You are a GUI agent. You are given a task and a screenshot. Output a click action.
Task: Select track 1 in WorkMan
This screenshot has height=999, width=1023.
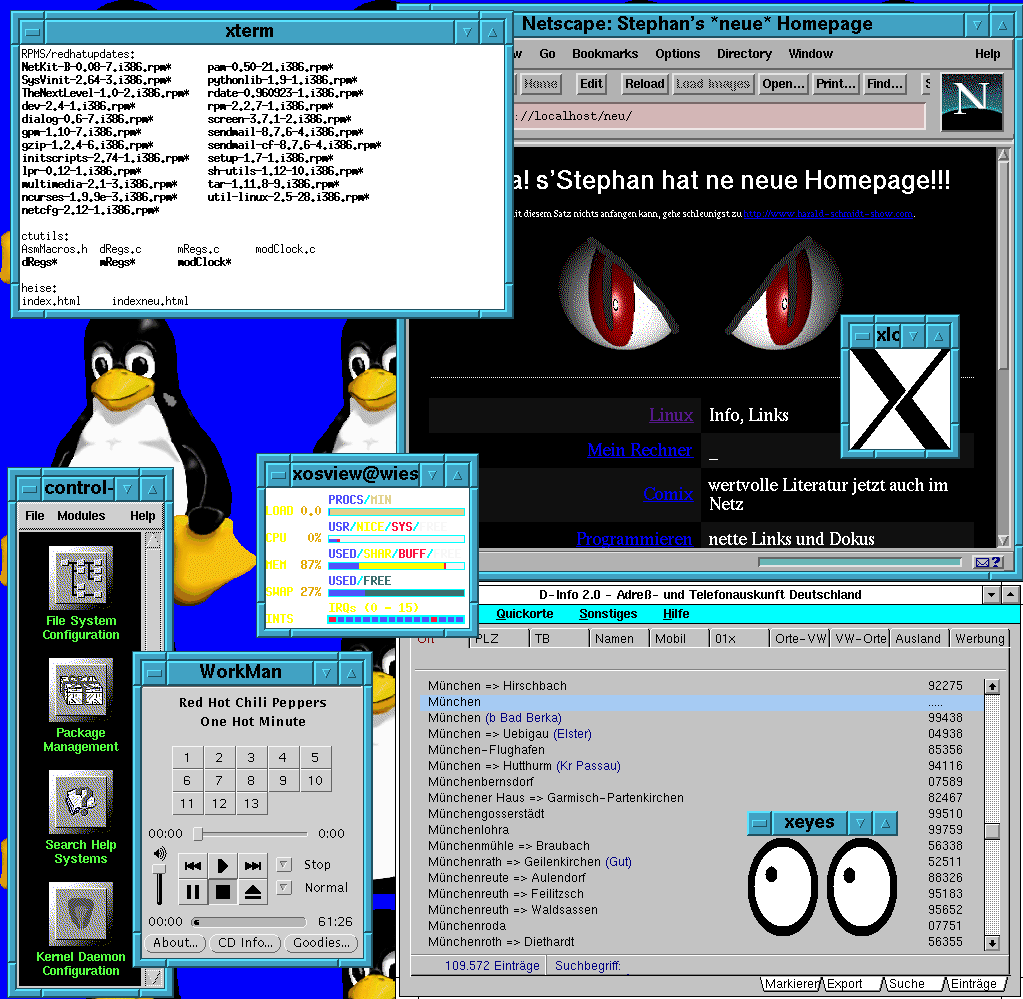click(x=187, y=758)
